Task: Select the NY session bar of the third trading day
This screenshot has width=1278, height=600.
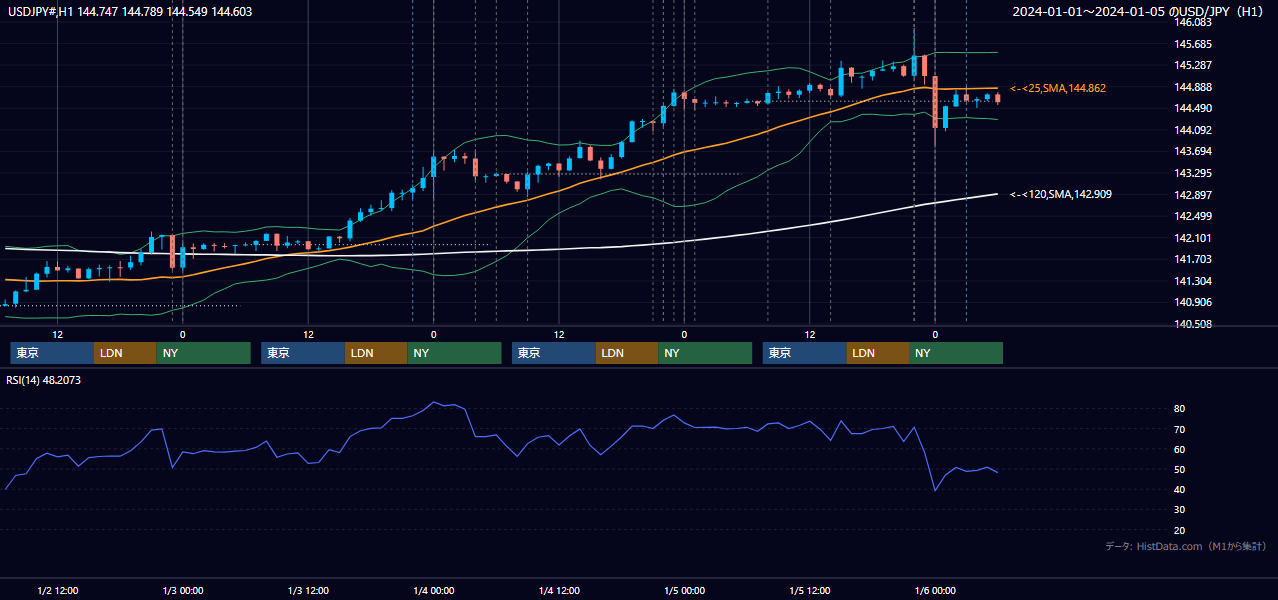Action: (x=705, y=353)
